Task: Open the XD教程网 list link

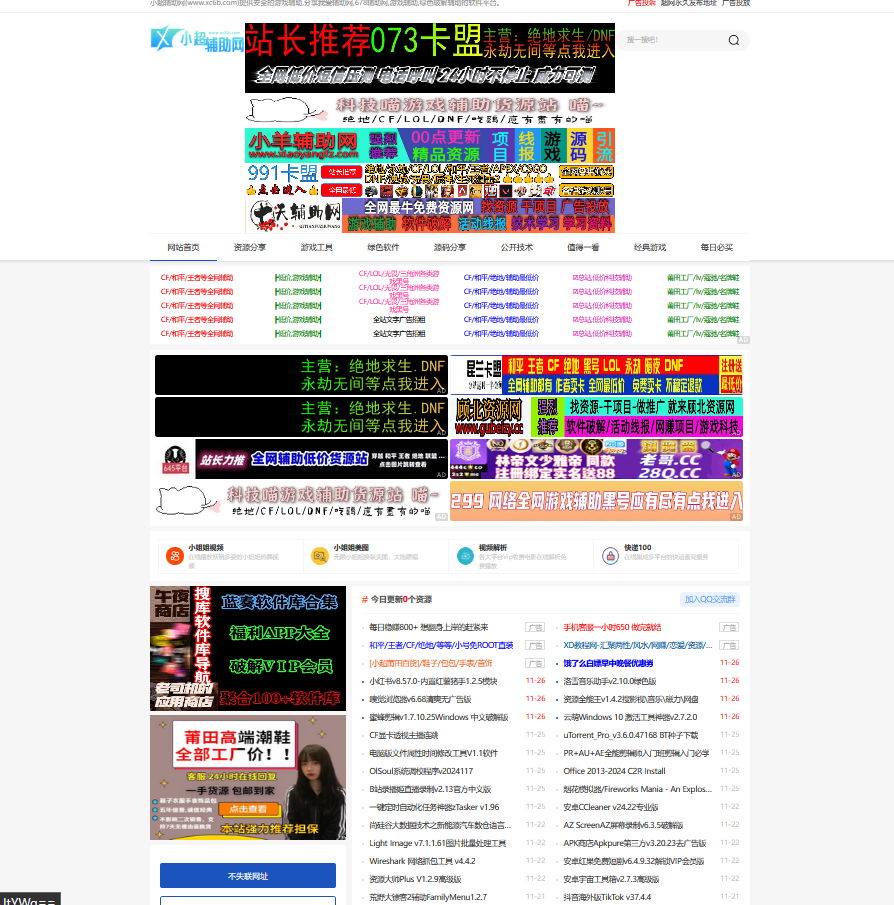Action: pos(638,645)
